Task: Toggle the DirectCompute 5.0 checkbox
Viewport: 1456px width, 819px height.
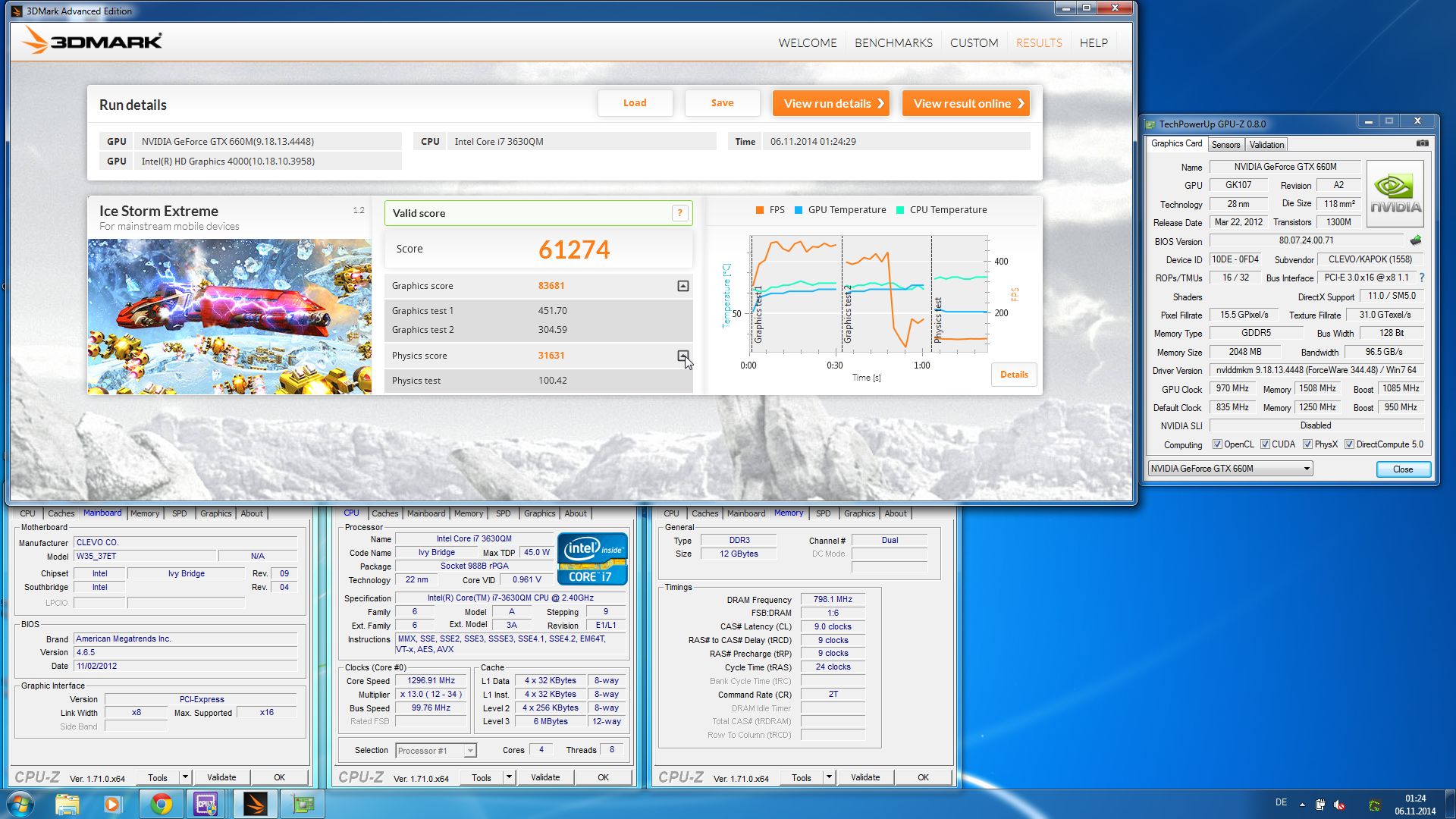Action: [1349, 444]
